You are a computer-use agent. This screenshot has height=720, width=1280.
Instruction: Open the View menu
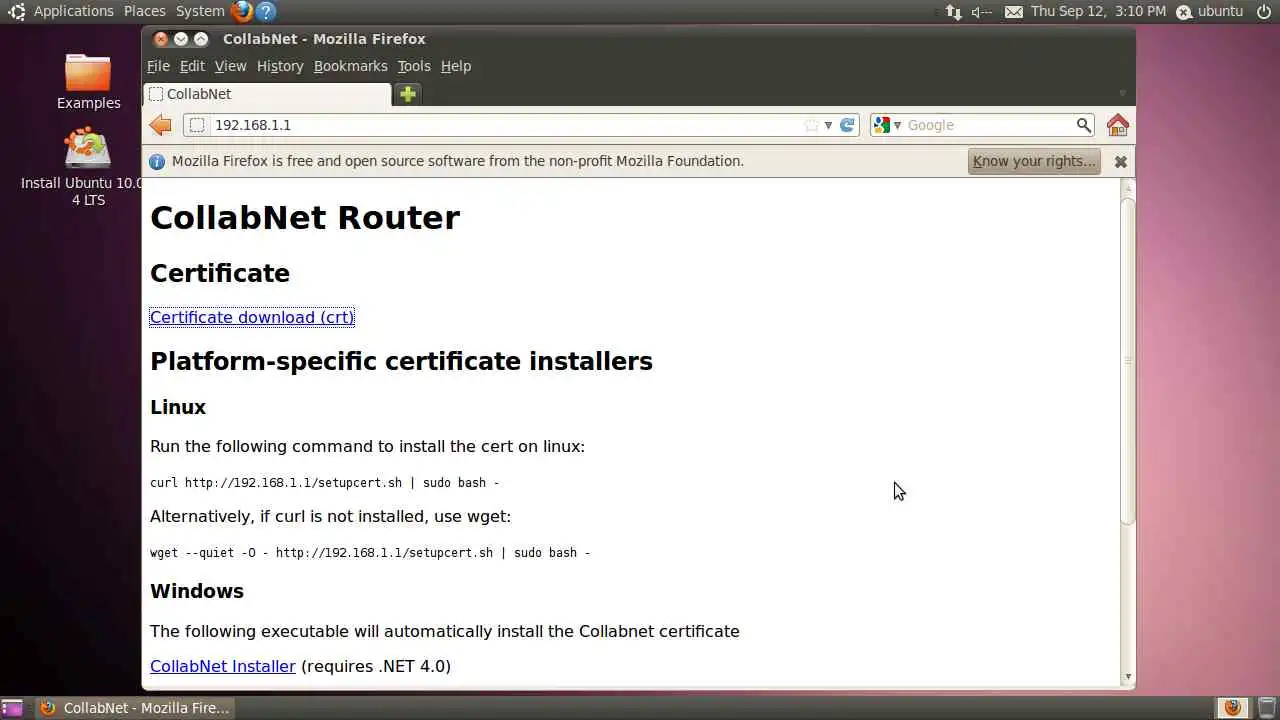230,66
